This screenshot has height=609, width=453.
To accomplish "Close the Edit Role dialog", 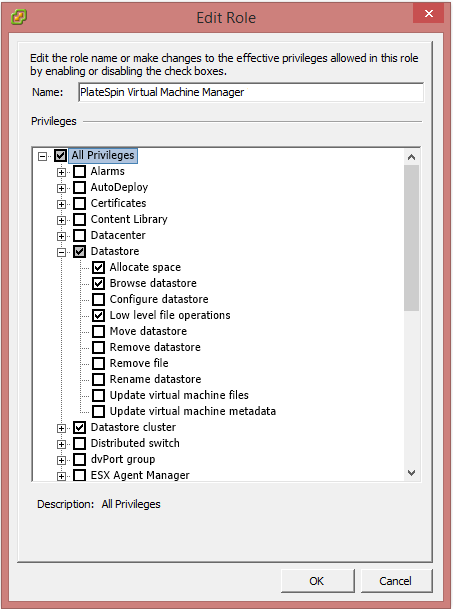I will point(429,14).
